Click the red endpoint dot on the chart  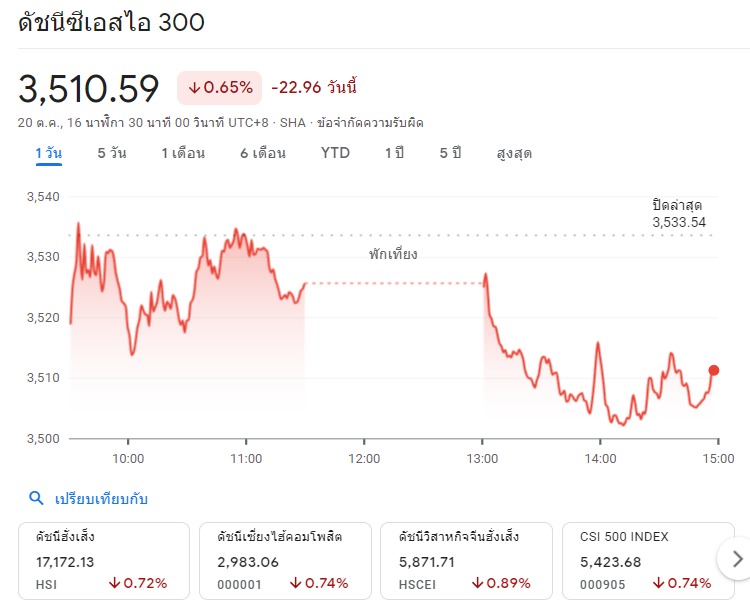(714, 370)
